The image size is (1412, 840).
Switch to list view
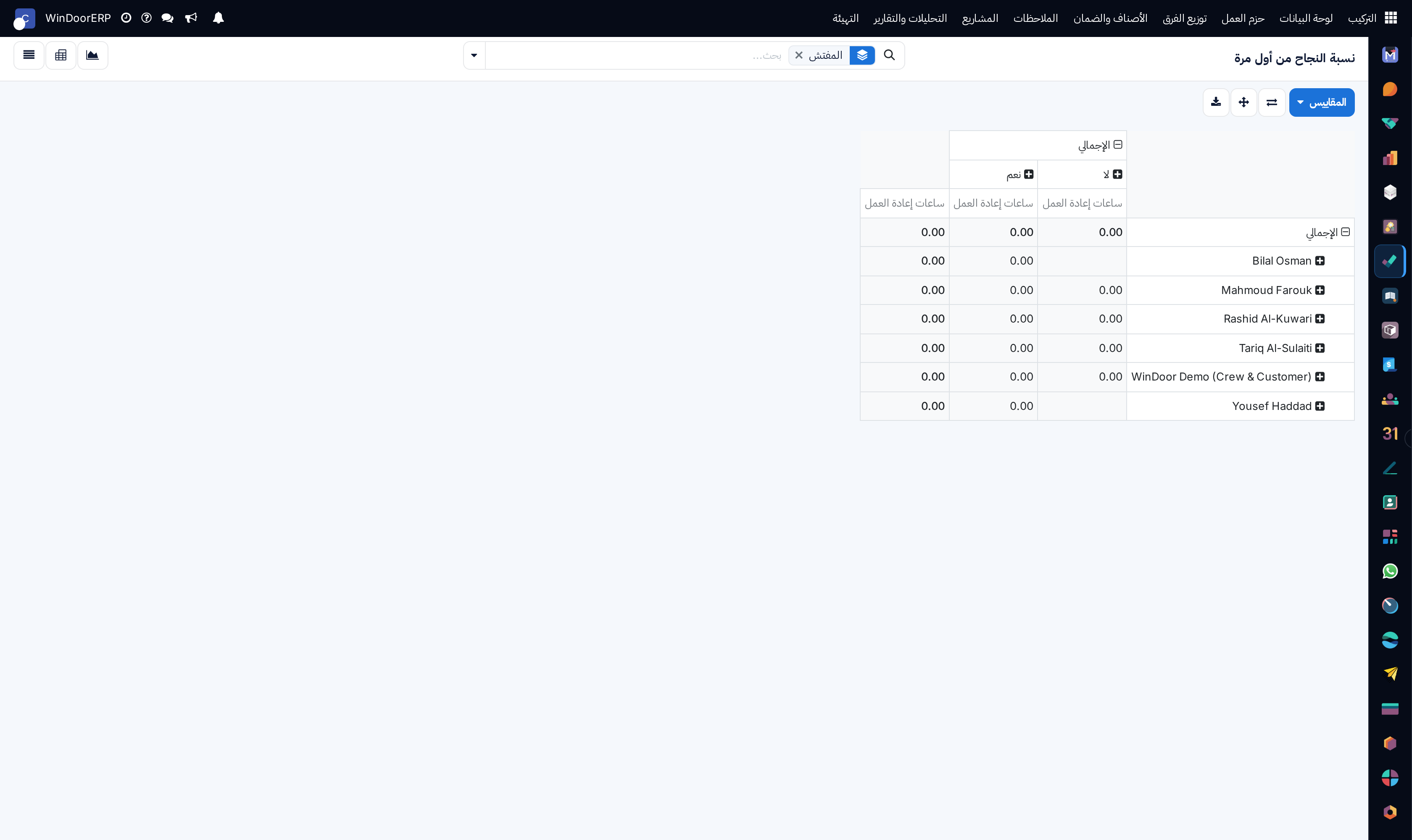click(29, 55)
